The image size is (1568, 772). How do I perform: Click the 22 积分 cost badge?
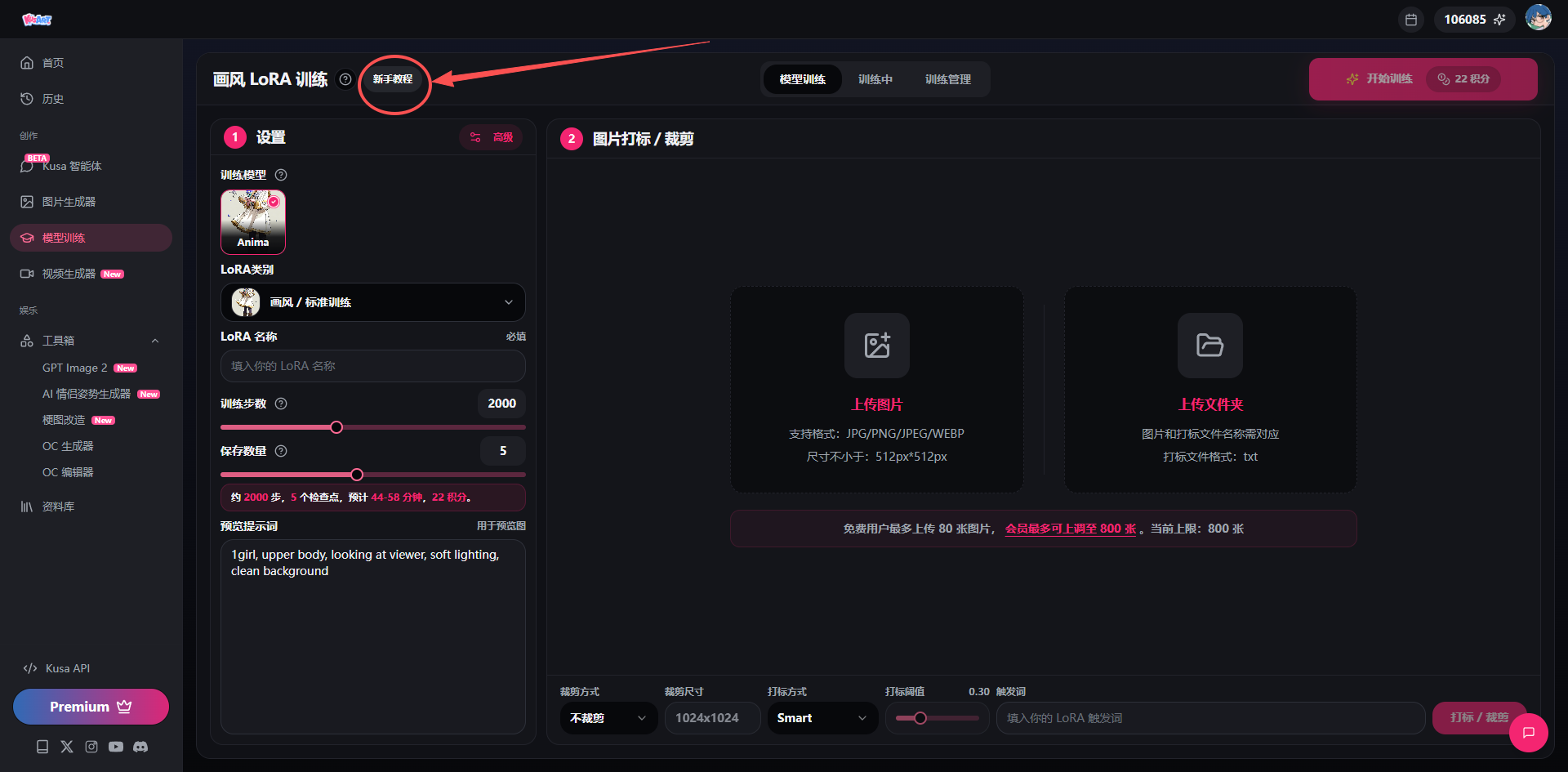[1463, 79]
